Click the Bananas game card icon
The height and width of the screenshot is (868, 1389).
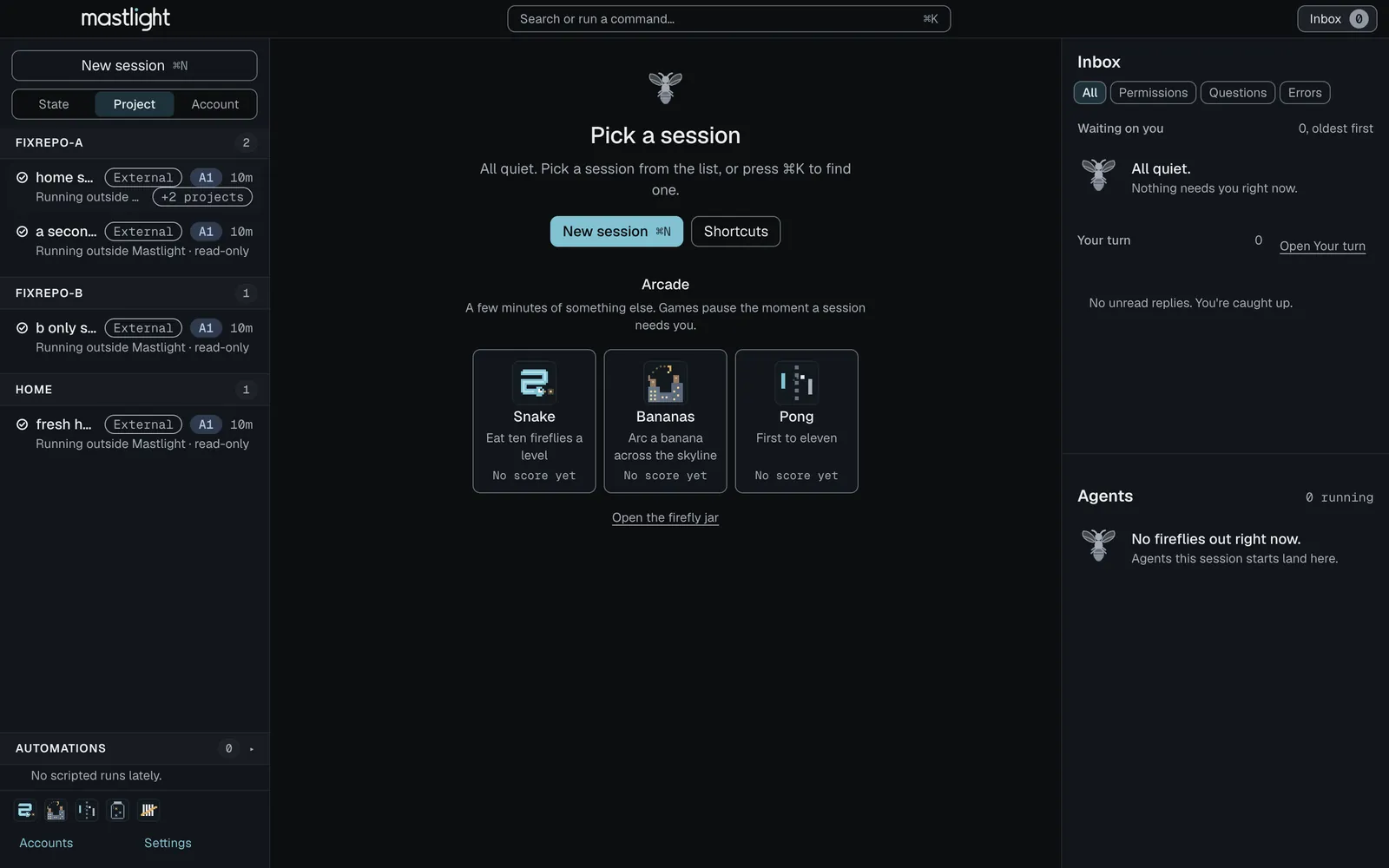tap(665, 383)
